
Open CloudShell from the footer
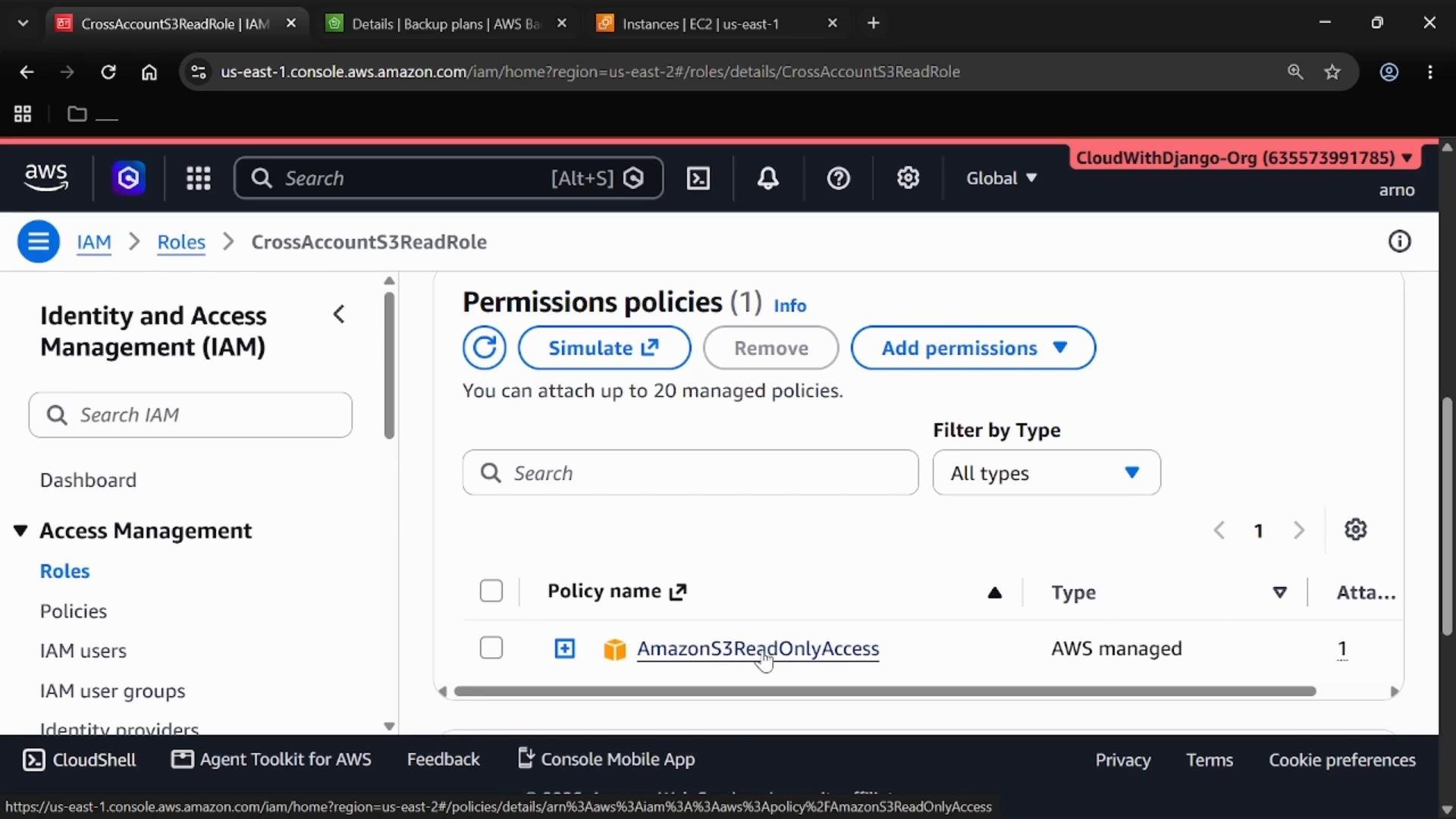pos(80,759)
